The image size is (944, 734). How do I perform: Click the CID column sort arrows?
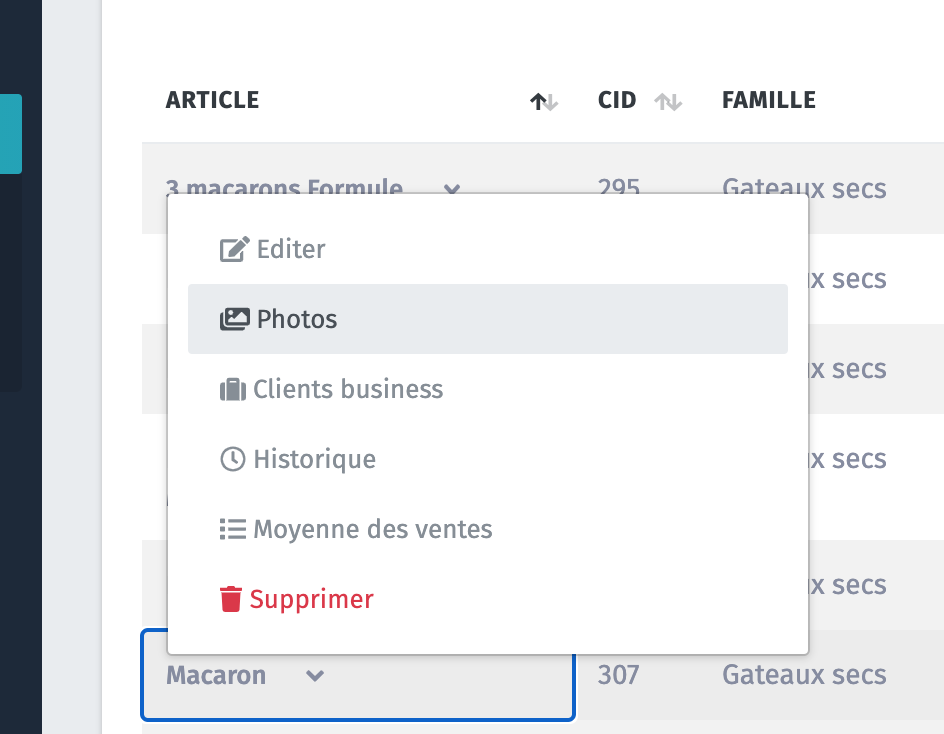click(x=667, y=101)
